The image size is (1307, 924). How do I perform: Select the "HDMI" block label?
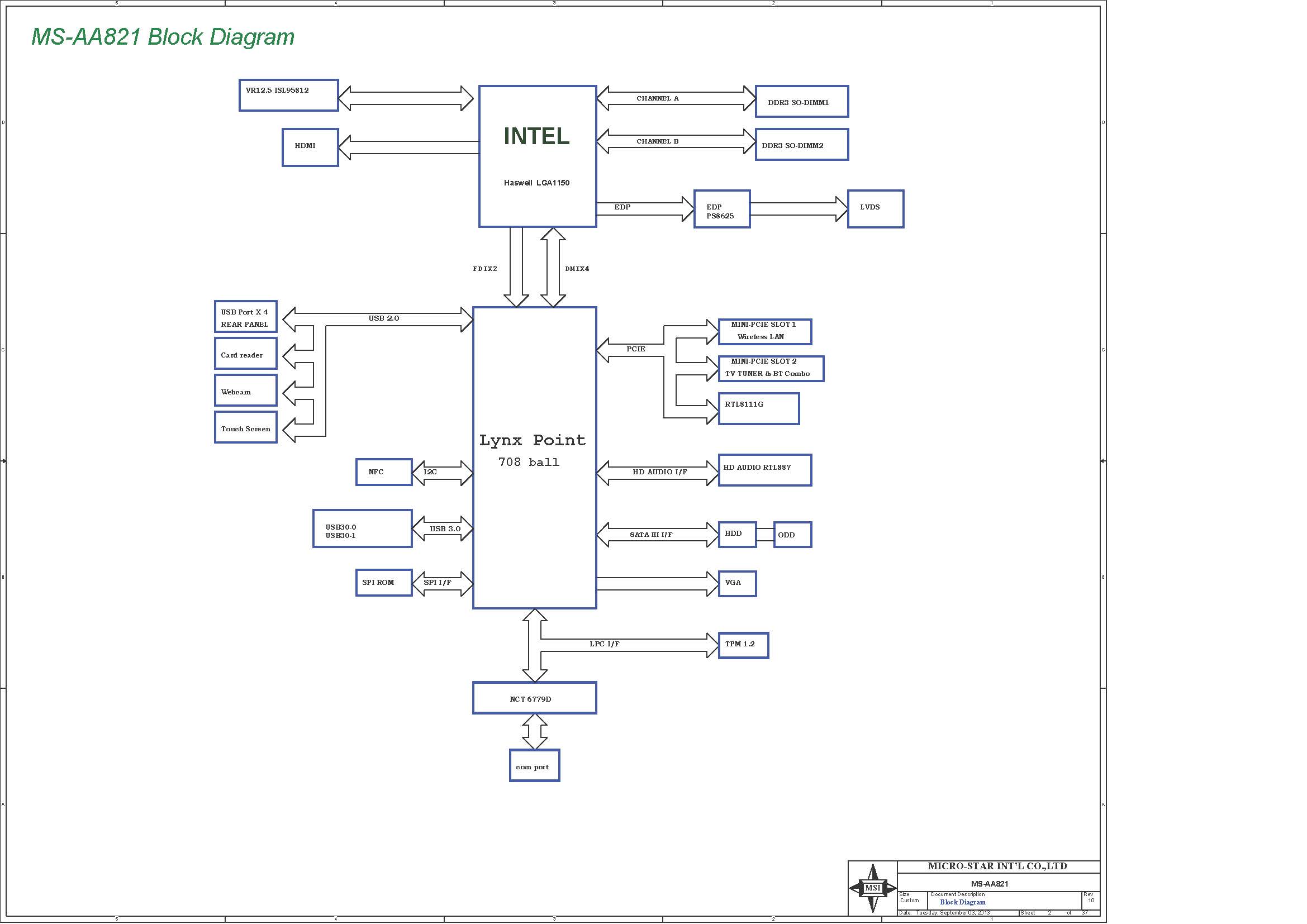[x=305, y=146]
